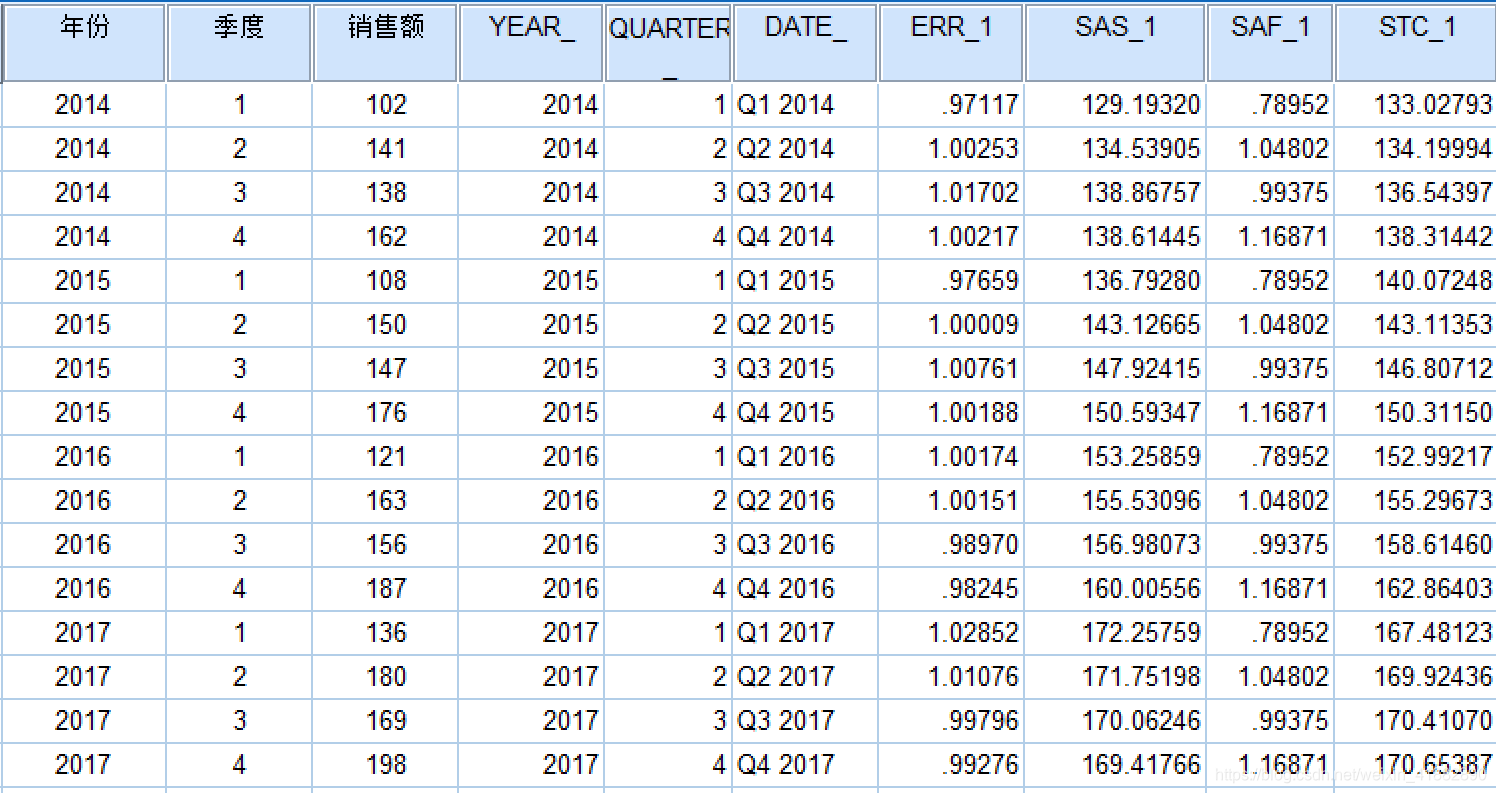Click the Q3 2017 date cell
The height and width of the screenshot is (793, 1496).
tap(805, 721)
